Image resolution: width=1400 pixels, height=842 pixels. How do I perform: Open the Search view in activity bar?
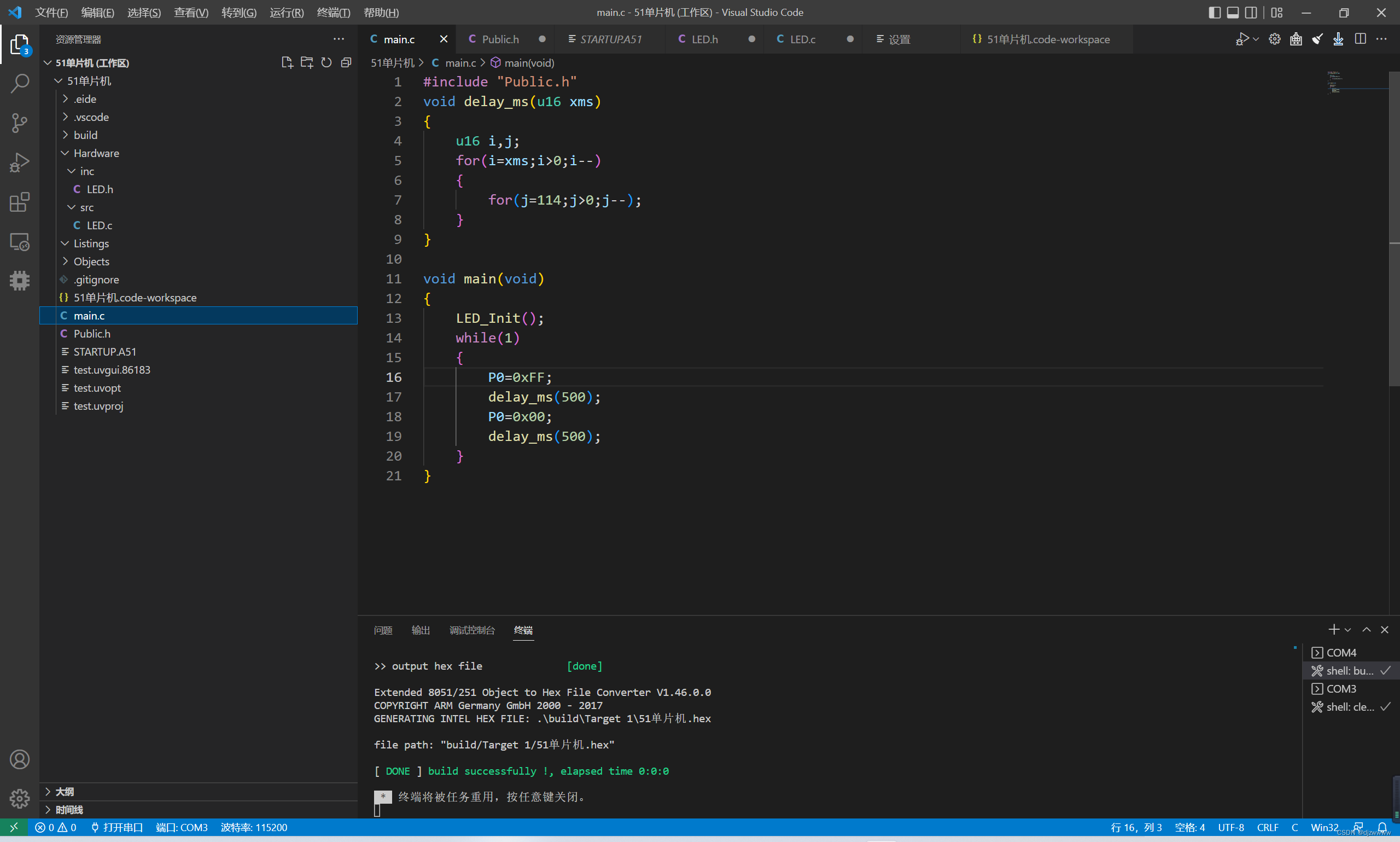pyautogui.click(x=19, y=83)
